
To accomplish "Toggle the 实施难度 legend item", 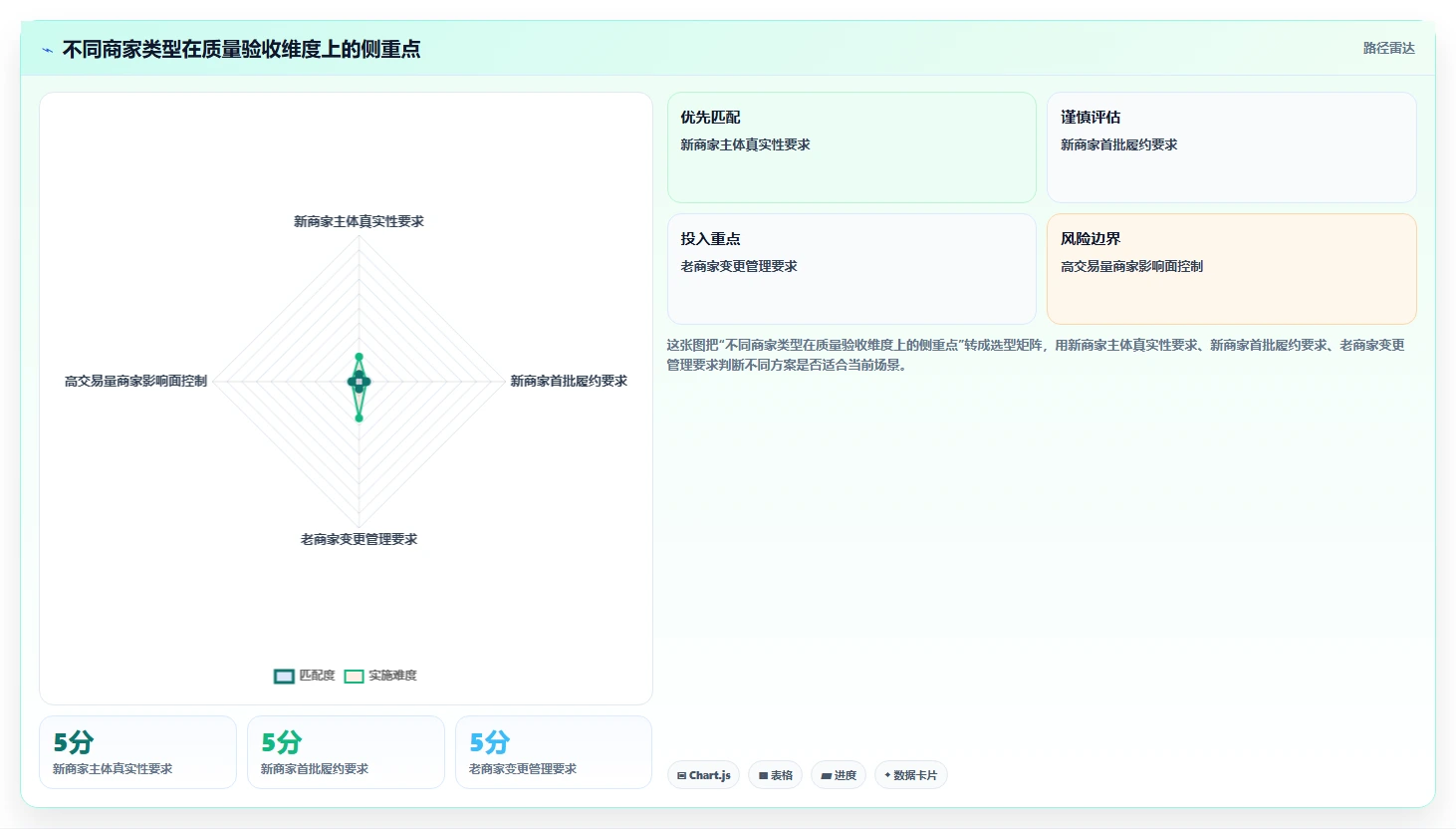I will pyautogui.click(x=380, y=676).
